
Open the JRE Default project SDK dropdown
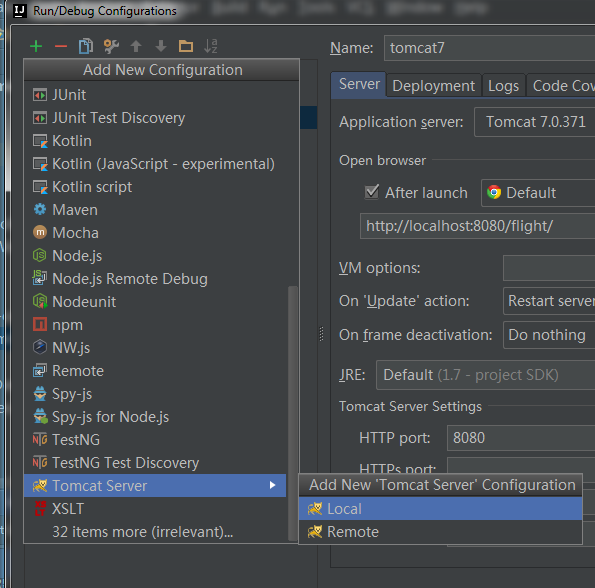point(485,375)
